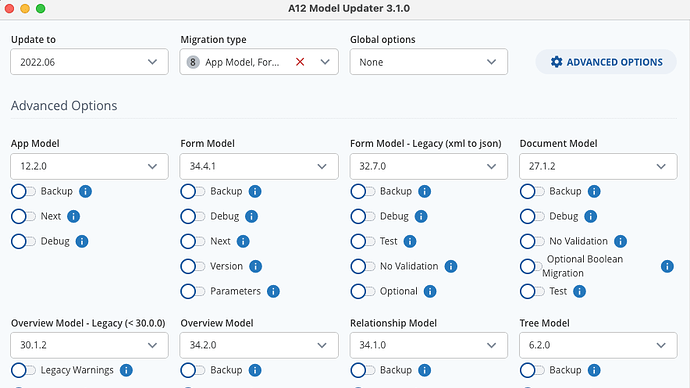Click the Relationship Model label
The height and width of the screenshot is (388, 690).
click(x=393, y=323)
